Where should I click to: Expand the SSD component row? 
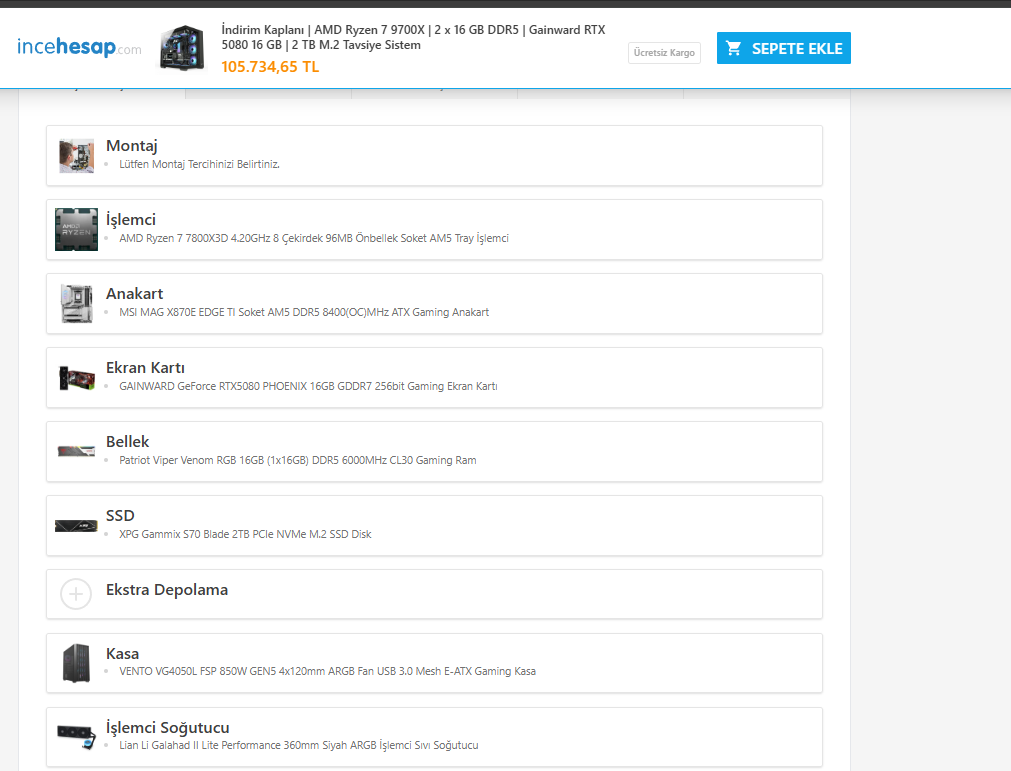[x=435, y=525]
